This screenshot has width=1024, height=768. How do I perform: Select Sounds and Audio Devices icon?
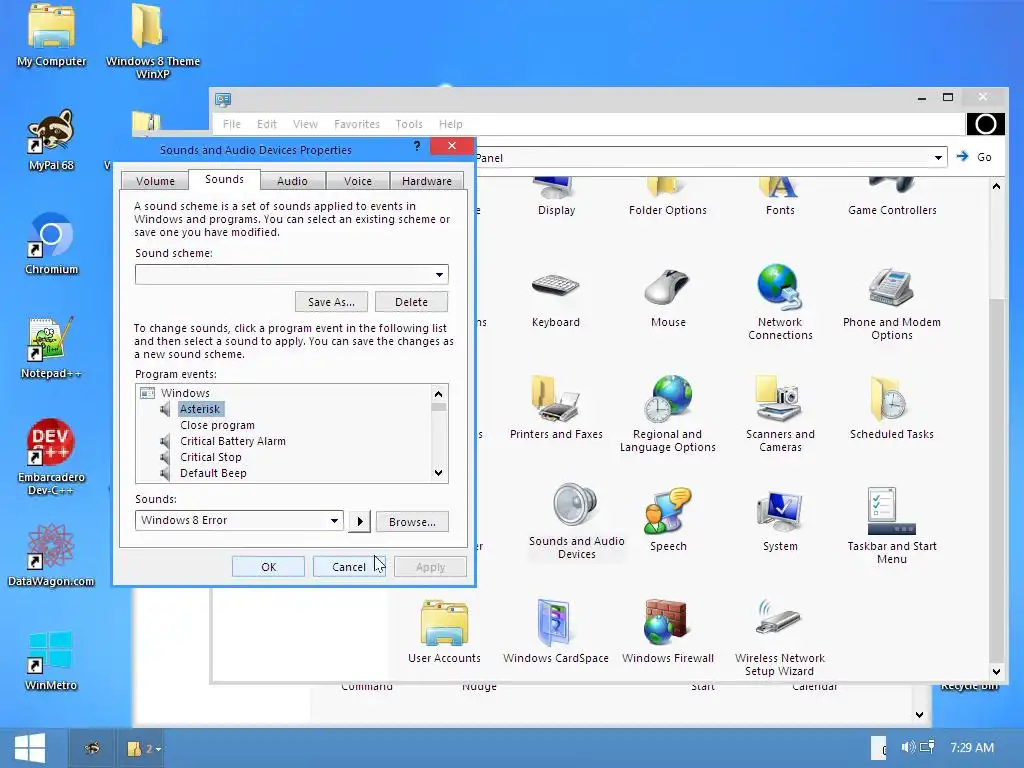pyautogui.click(x=576, y=521)
